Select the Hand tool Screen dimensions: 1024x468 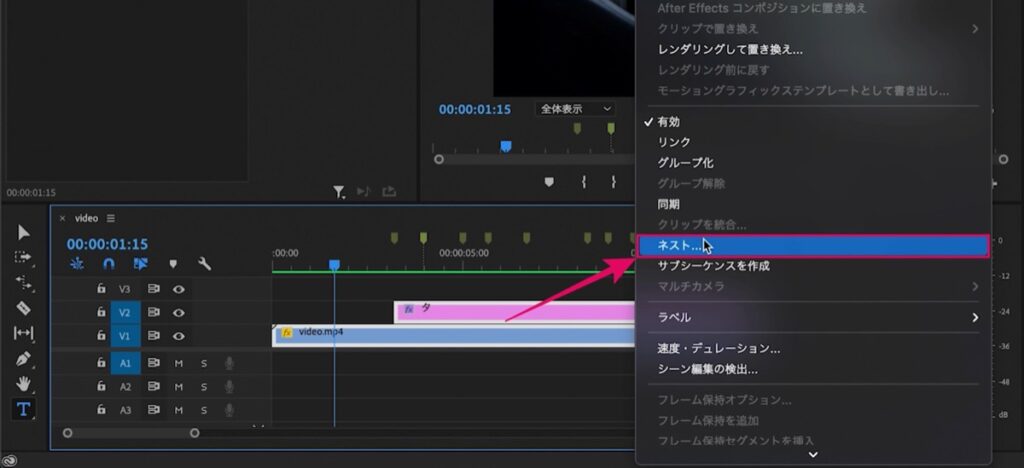click(x=24, y=384)
